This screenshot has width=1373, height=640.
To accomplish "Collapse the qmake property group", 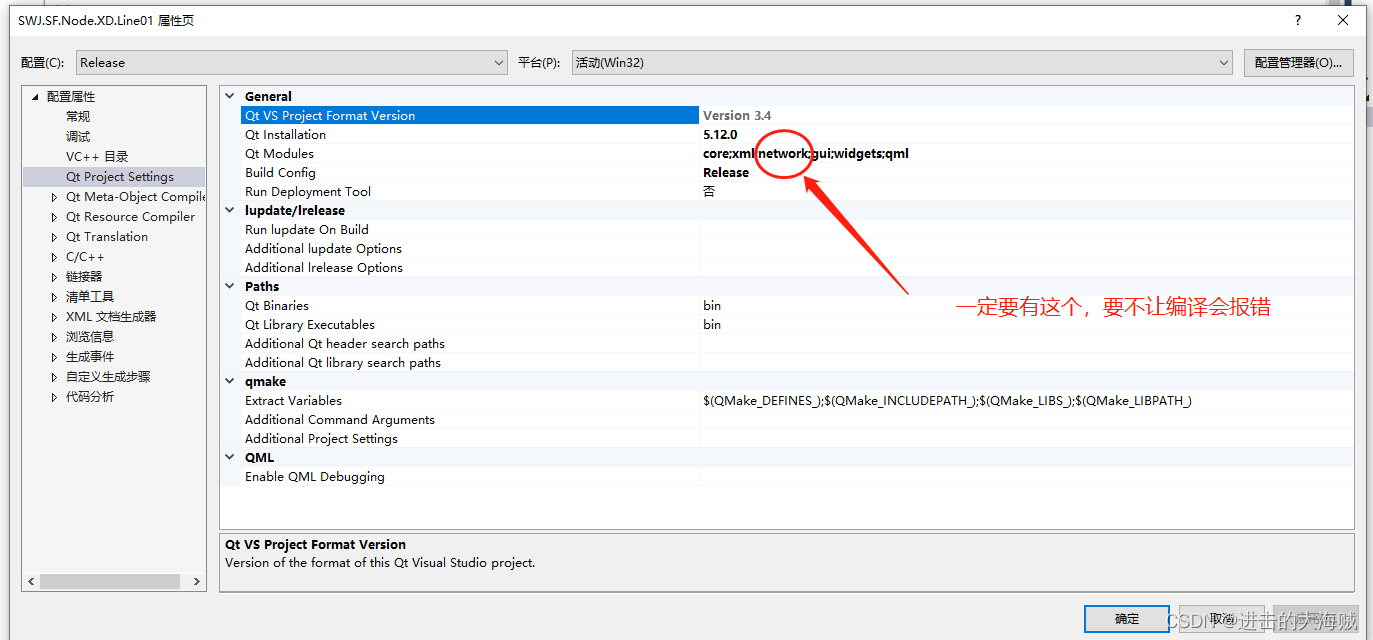I will 231,382.
